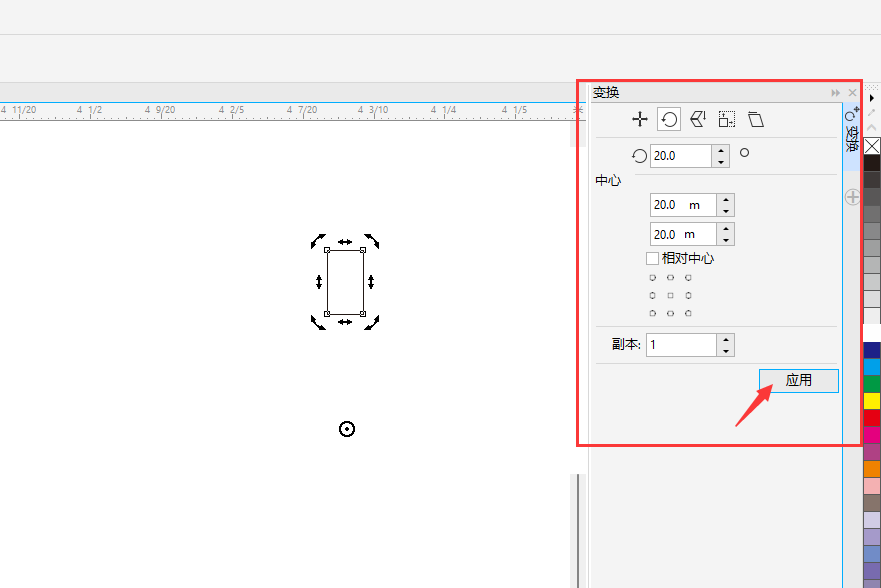
Task: Click the bottom-right rotation handle of rectangle
Action: click(371, 322)
